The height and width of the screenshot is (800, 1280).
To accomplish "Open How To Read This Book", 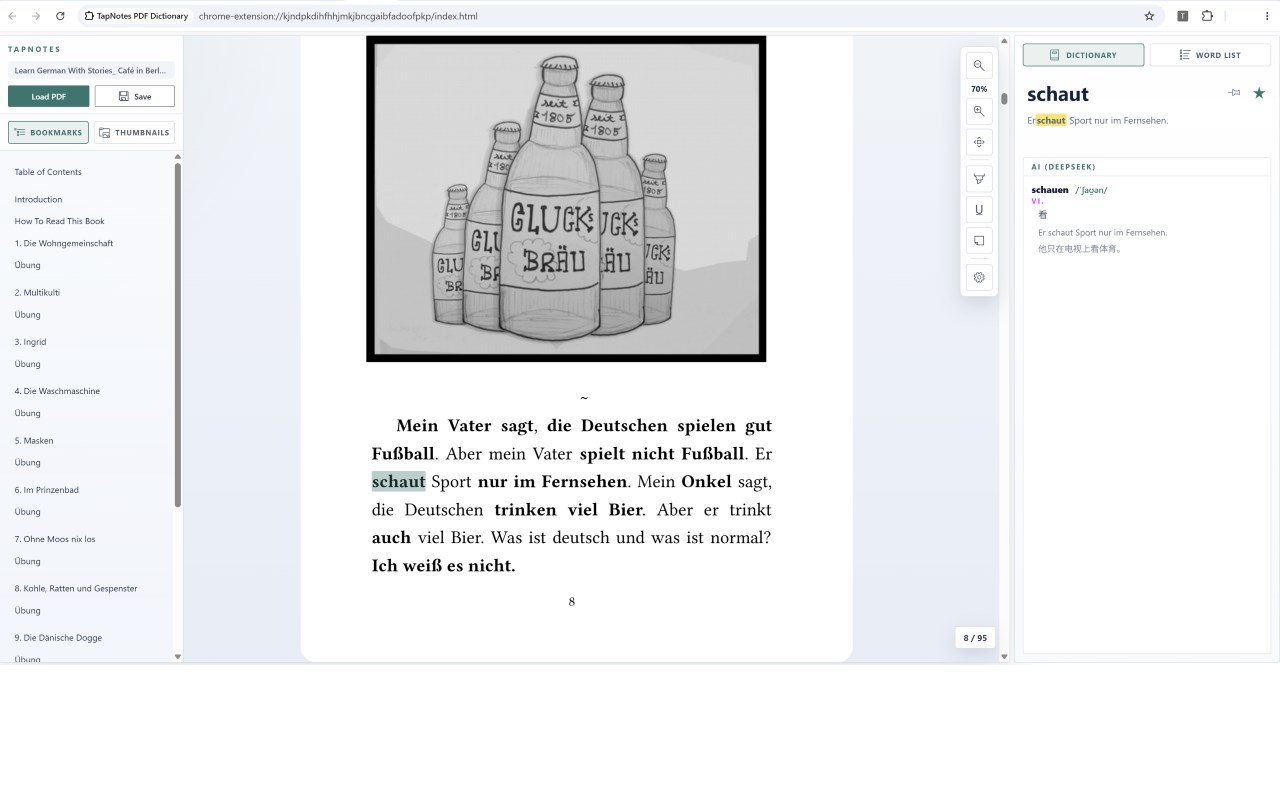I will click(x=59, y=221).
